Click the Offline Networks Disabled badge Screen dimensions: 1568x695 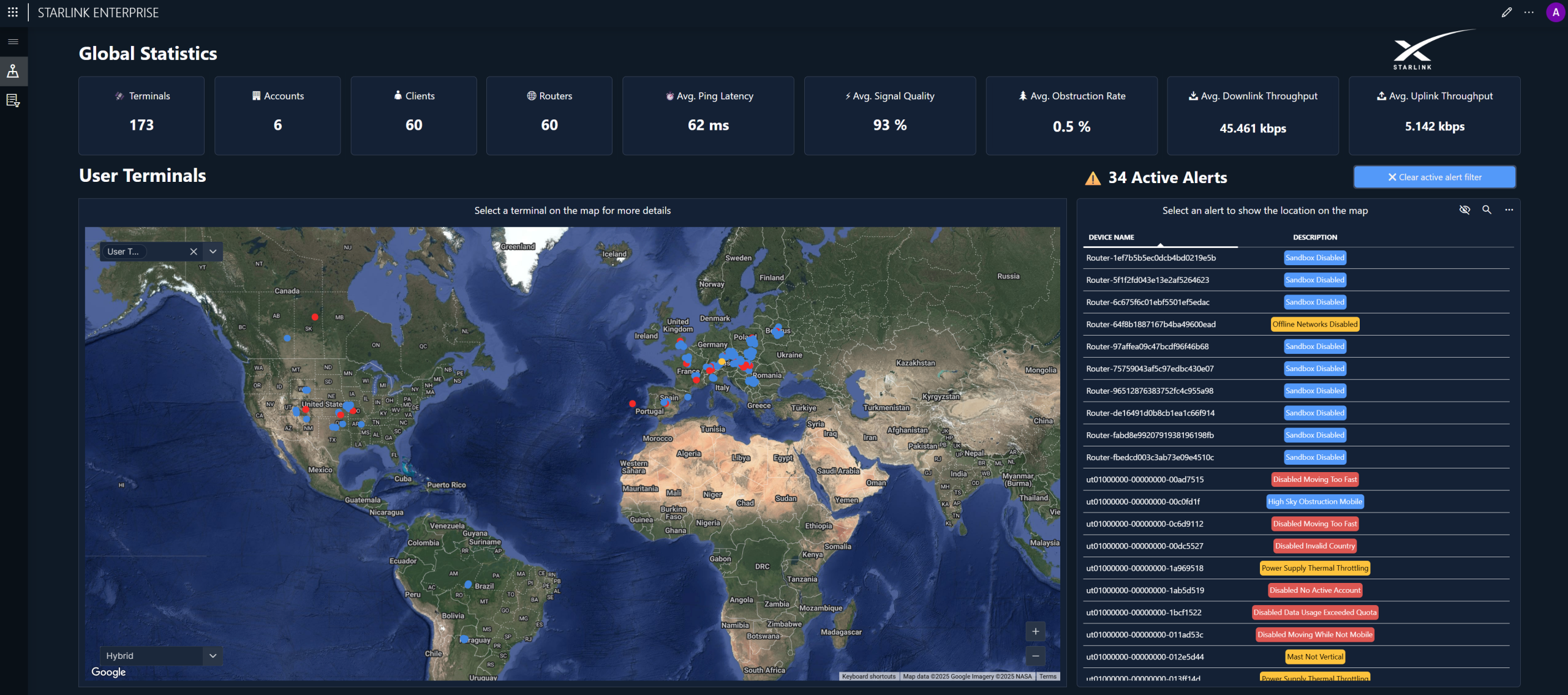click(1315, 325)
